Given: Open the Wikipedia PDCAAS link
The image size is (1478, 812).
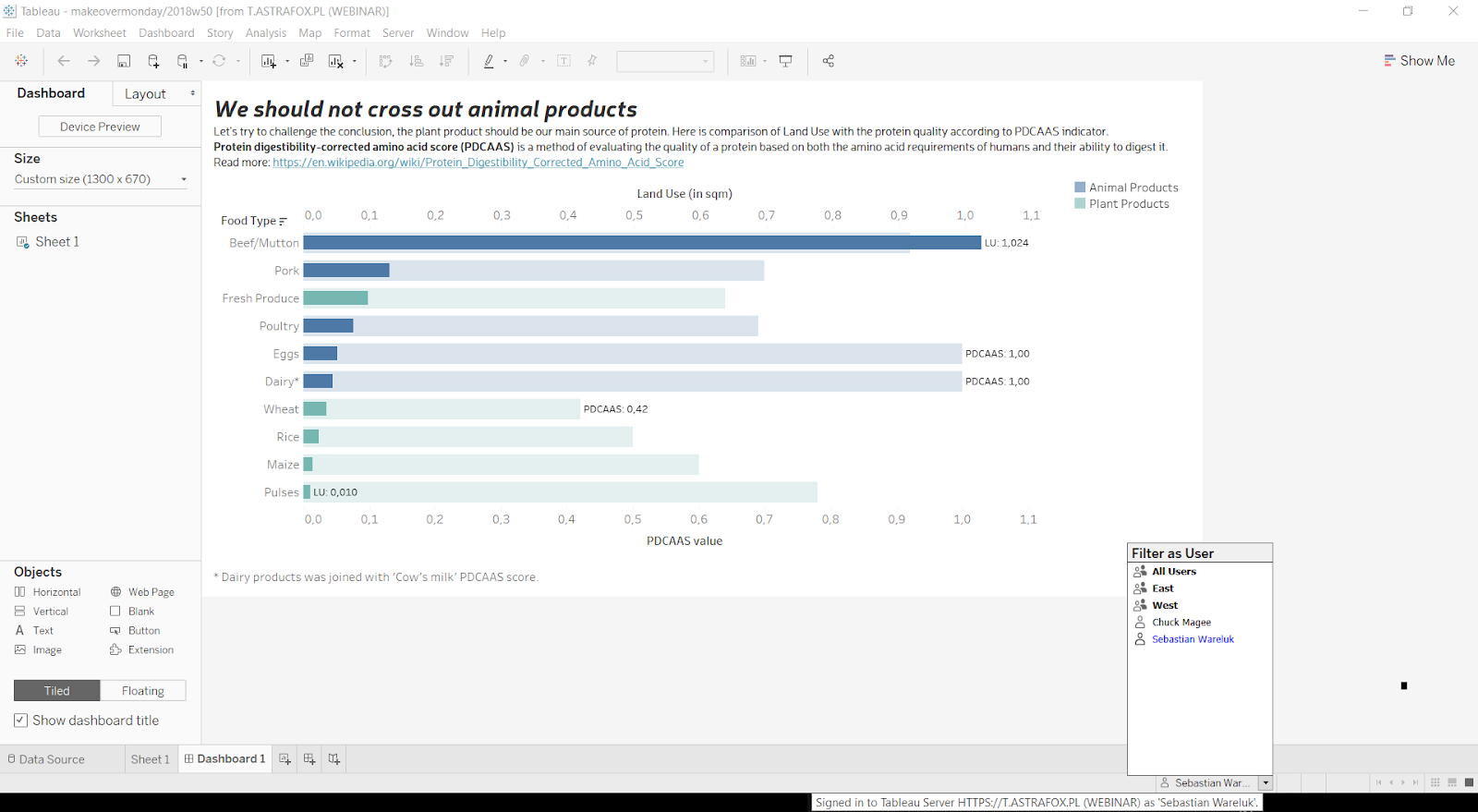Looking at the screenshot, I should click(478, 163).
